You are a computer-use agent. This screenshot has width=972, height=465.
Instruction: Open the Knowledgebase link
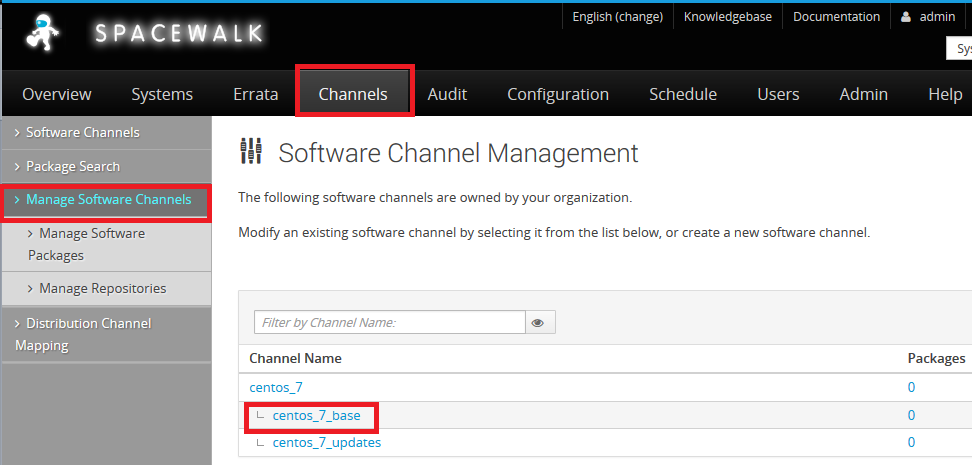tap(728, 17)
